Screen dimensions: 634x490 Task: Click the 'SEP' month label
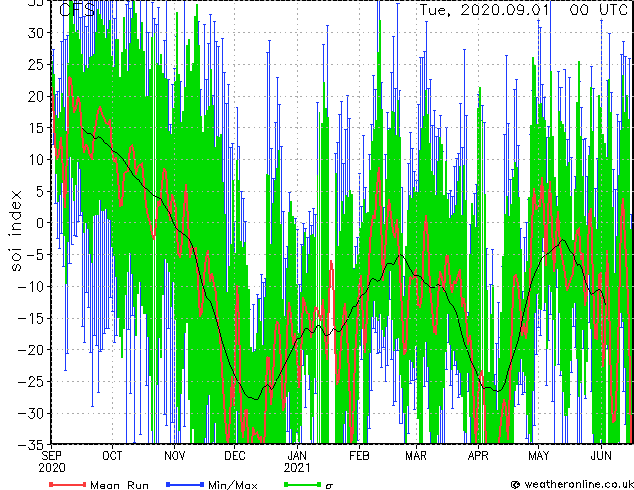(x=52, y=456)
